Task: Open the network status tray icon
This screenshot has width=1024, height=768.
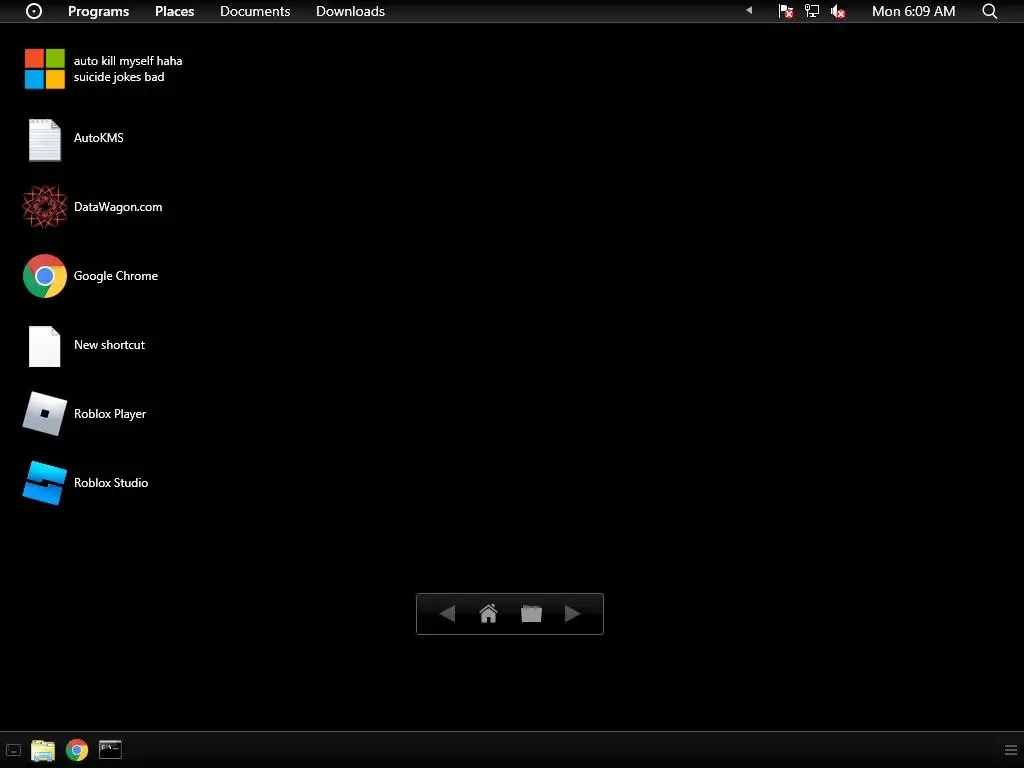Action: tap(812, 11)
